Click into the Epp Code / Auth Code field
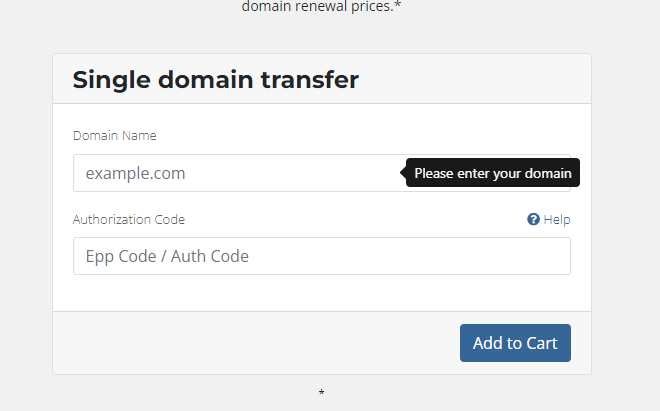The width and height of the screenshot is (660, 411). 322,256
